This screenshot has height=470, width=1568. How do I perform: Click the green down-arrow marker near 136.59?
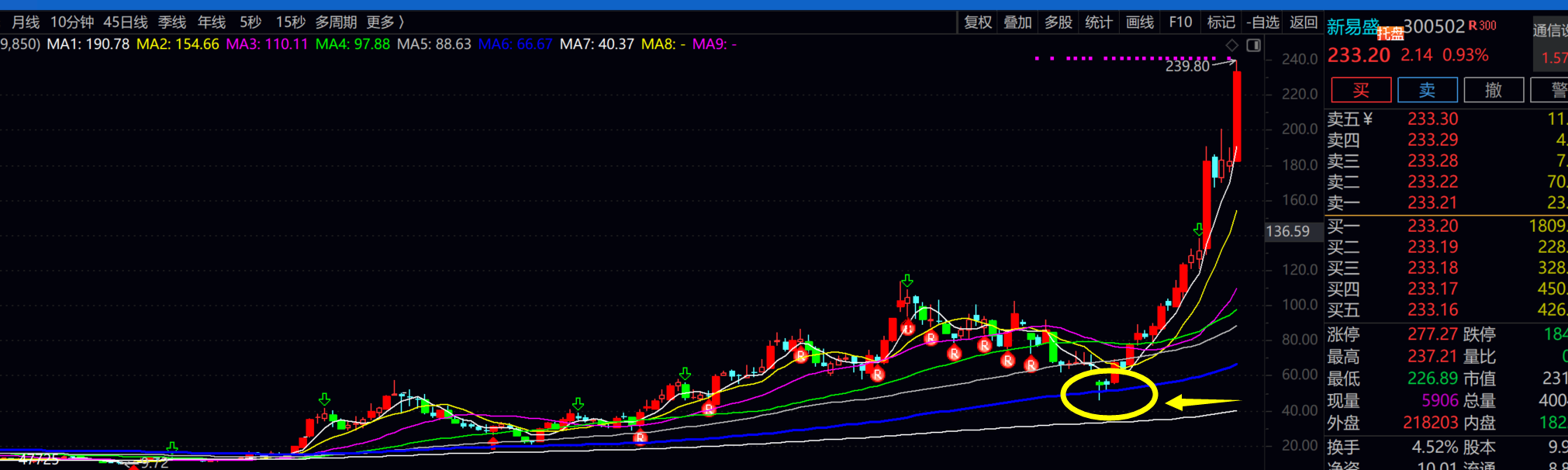1198,230
